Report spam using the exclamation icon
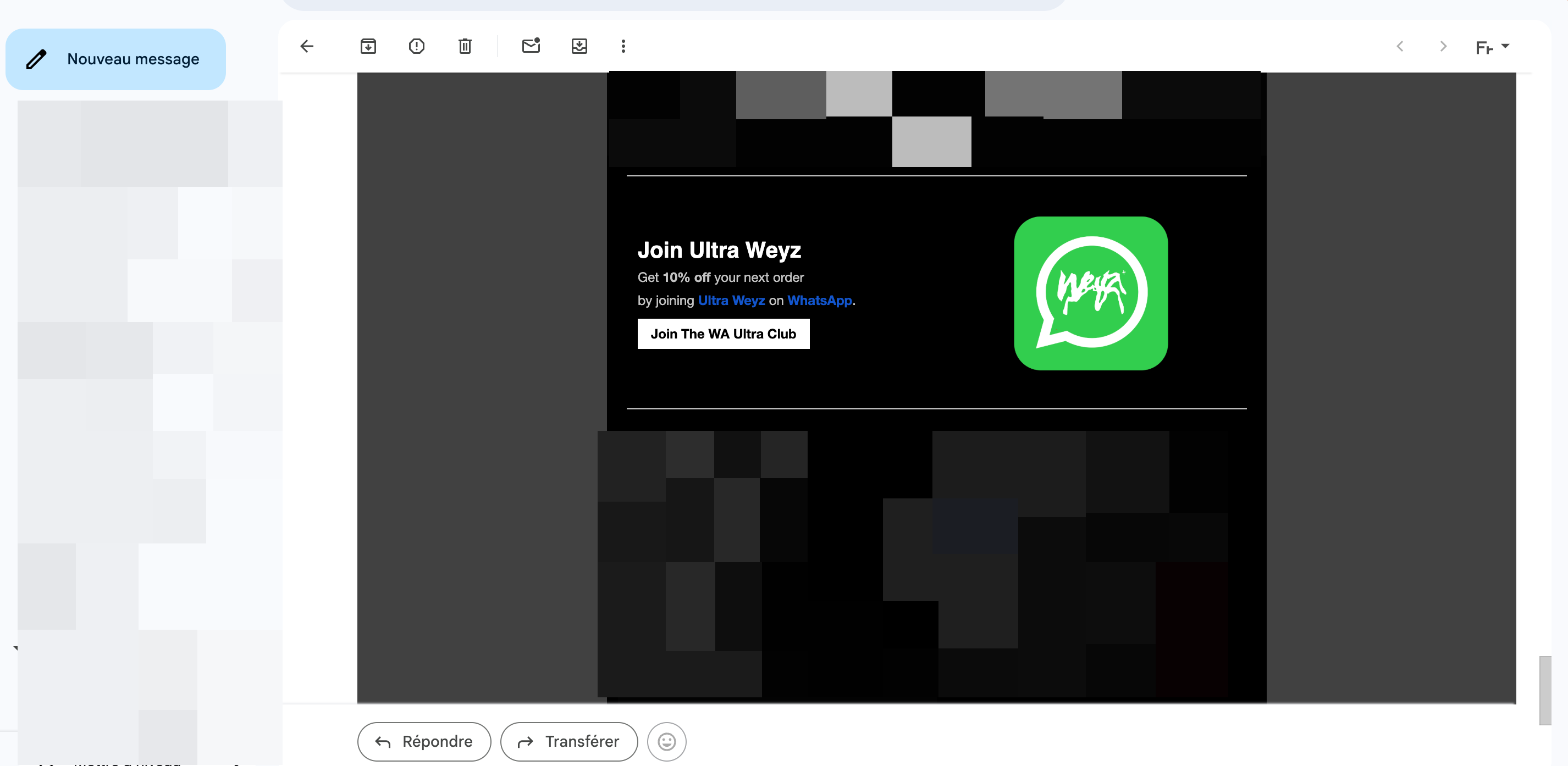Image resolution: width=1568 pixels, height=766 pixels. (416, 46)
